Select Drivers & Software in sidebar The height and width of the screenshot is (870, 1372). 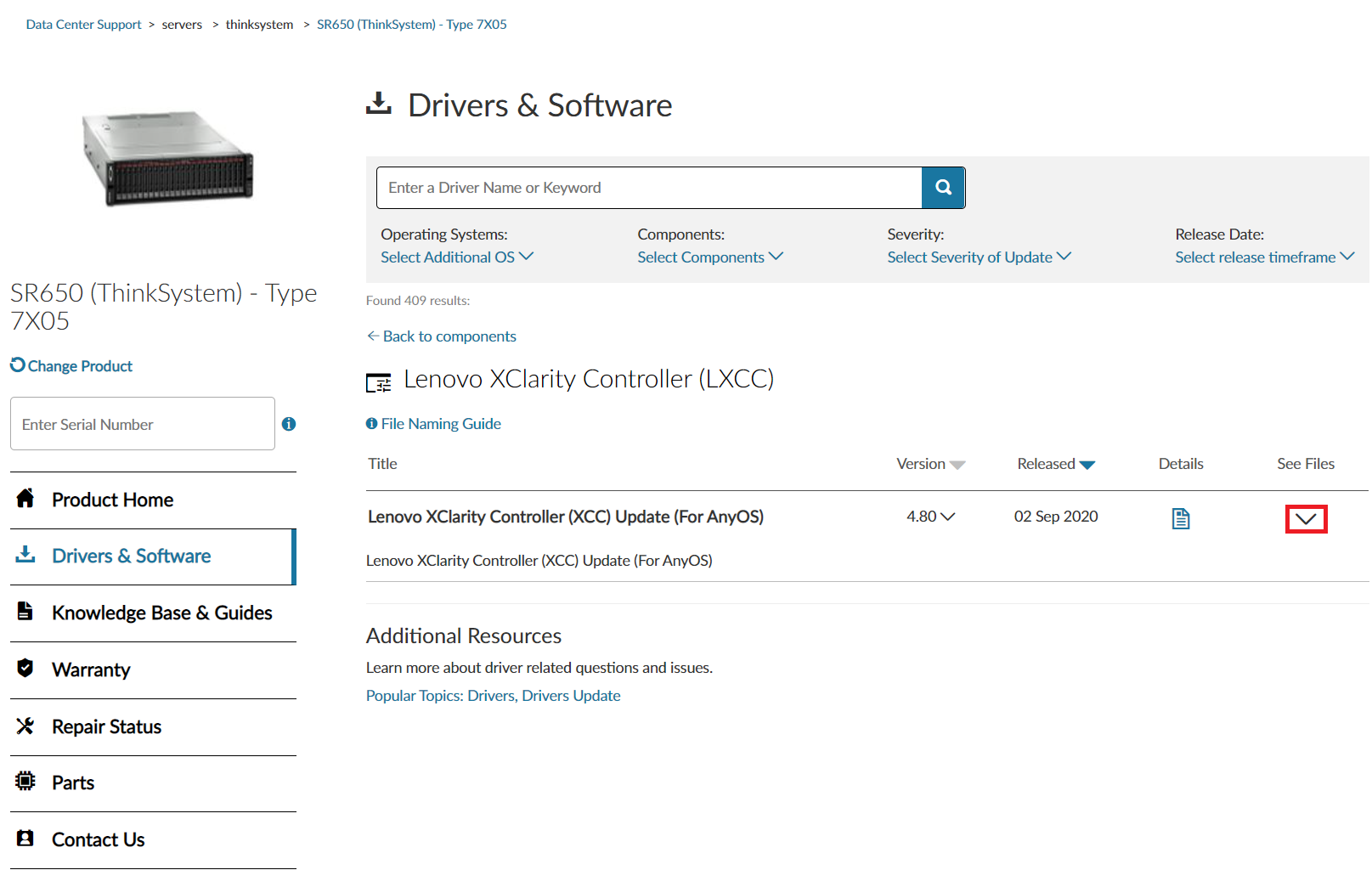153,556
